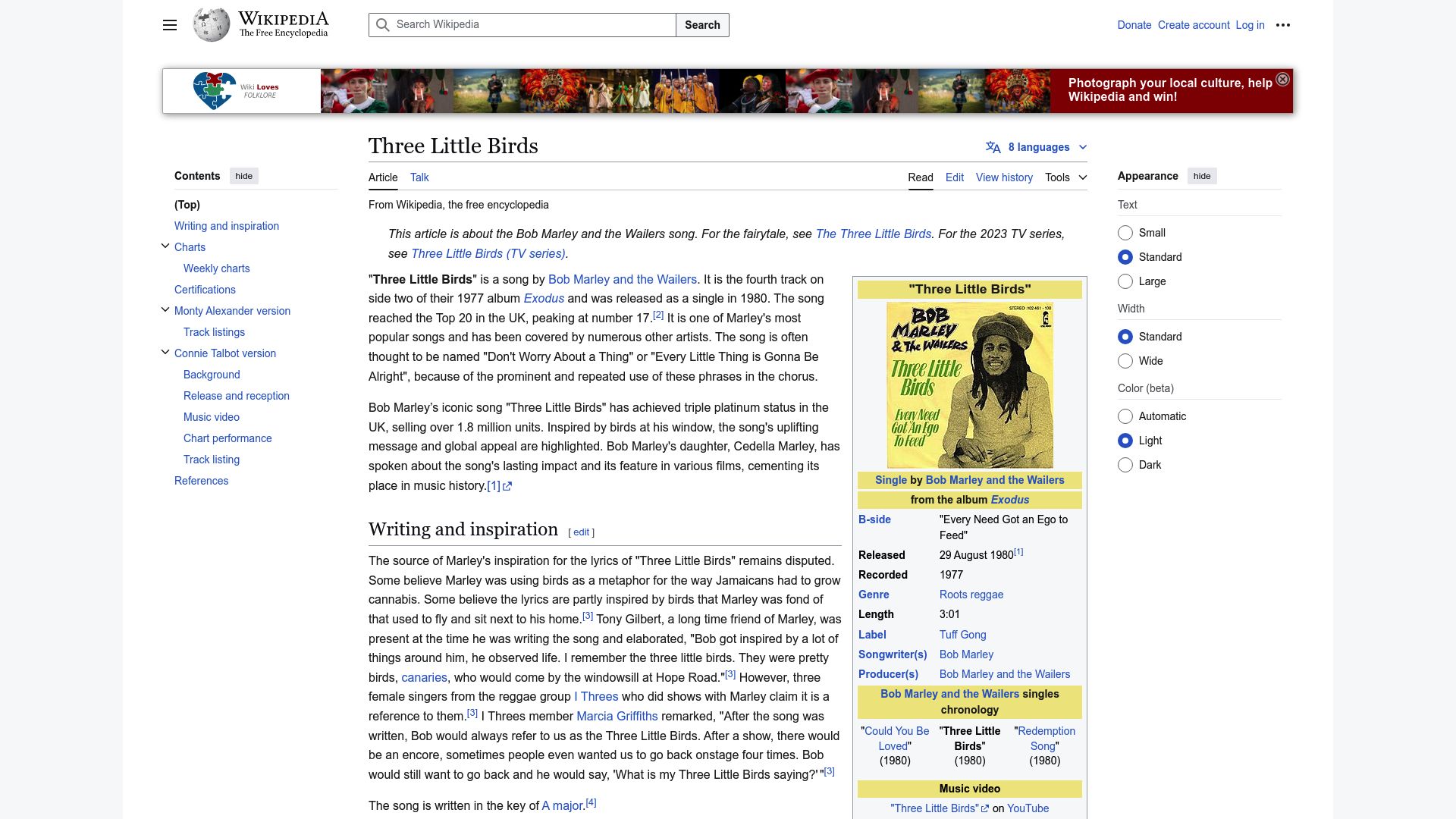Click the external link icon beside YouTube video title
Image resolution: width=1456 pixels, height=819 pixels.
coord(985,809)
